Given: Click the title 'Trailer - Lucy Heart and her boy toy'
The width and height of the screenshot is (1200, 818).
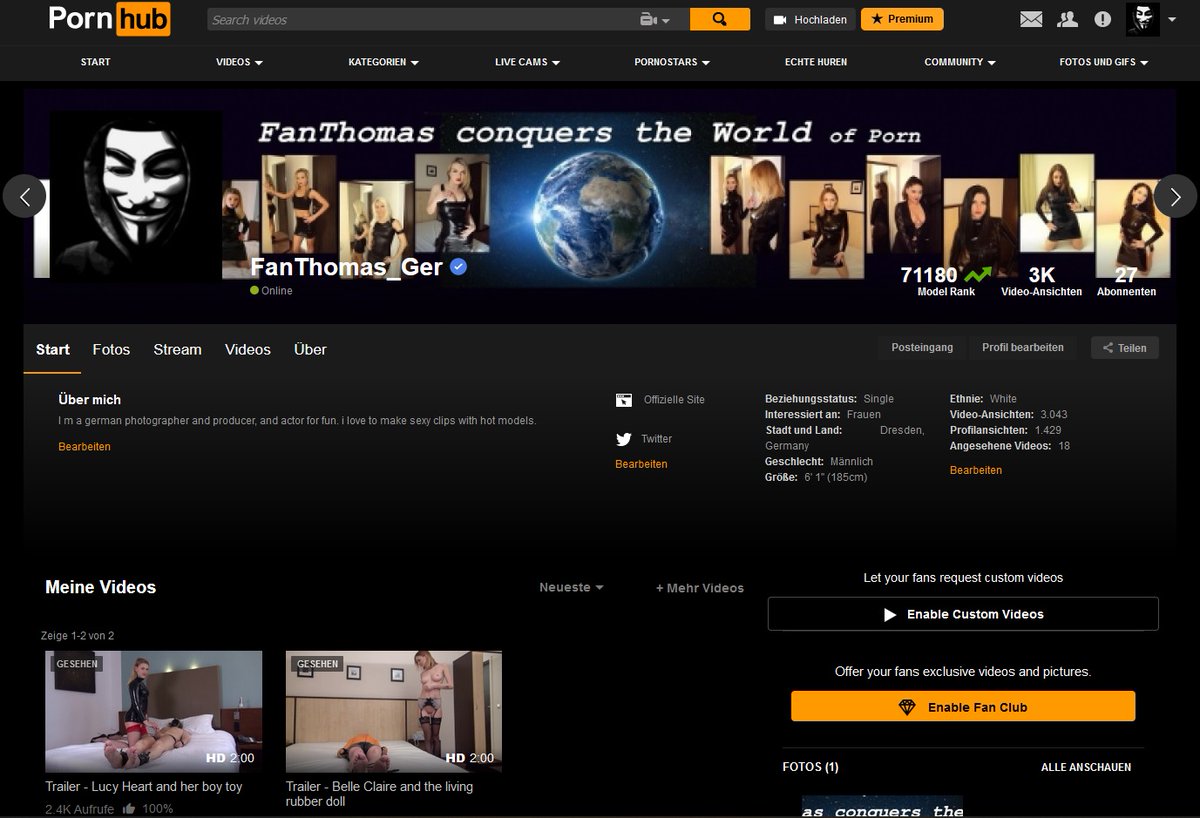Looking at the screenshot, I should (x=144, y=787).
